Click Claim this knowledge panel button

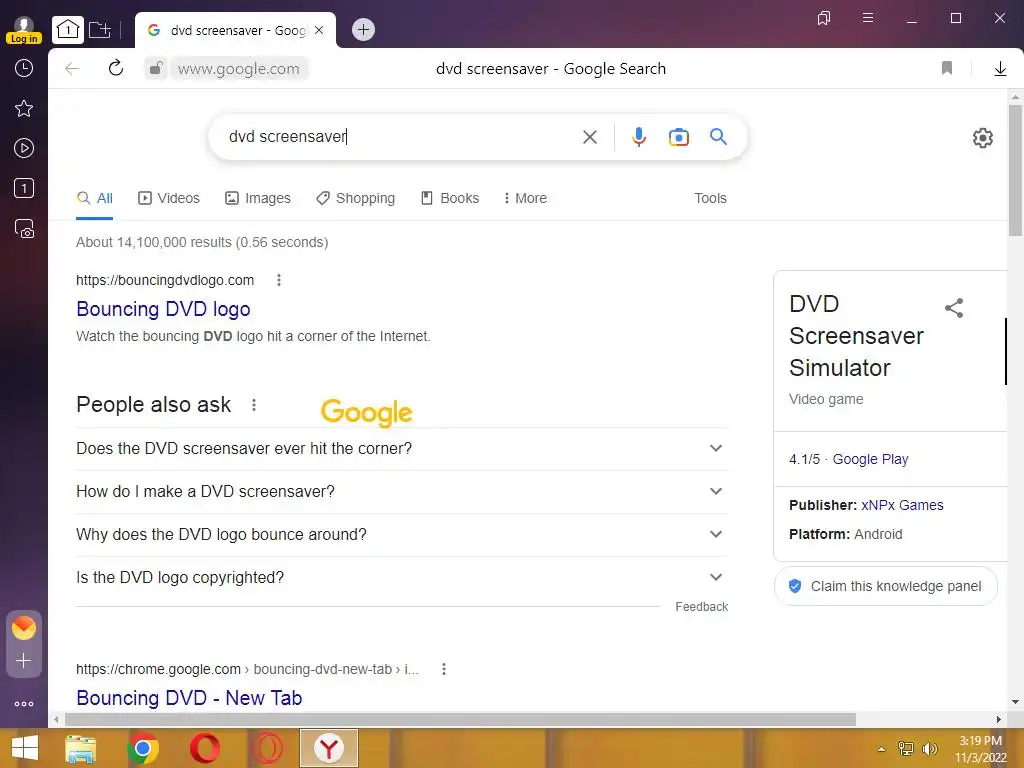click(x=886, y=586)
